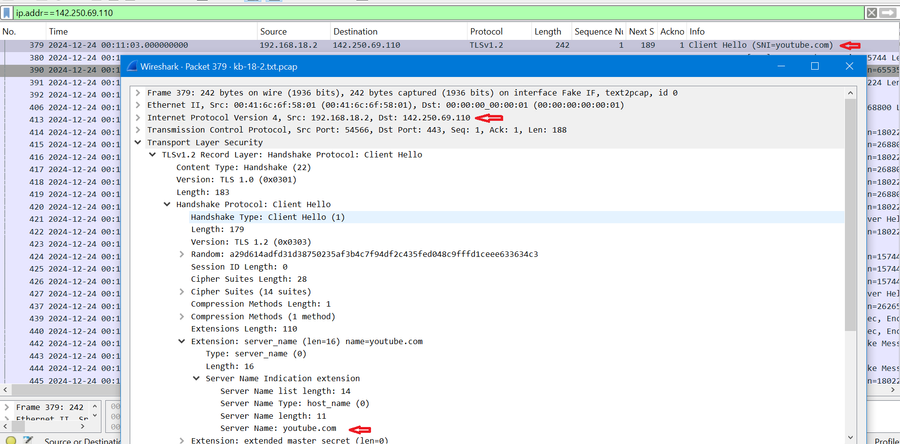The width and height of the screenshot is (900, 444).
Task: Select 'Cipher Suites Length: 28' row
Action: click(x=249, y=279)
